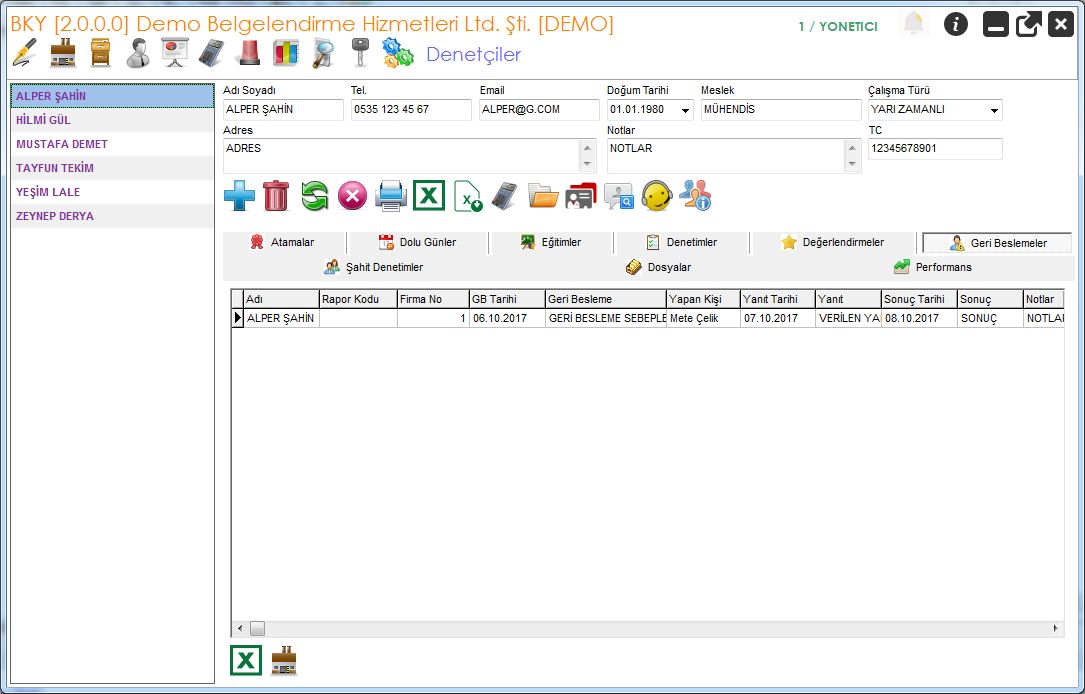Click scroll down arrow in Adres box
The width and height of the screenshot is (1085, 694).
pyautogui.click(x=587, y=164)
